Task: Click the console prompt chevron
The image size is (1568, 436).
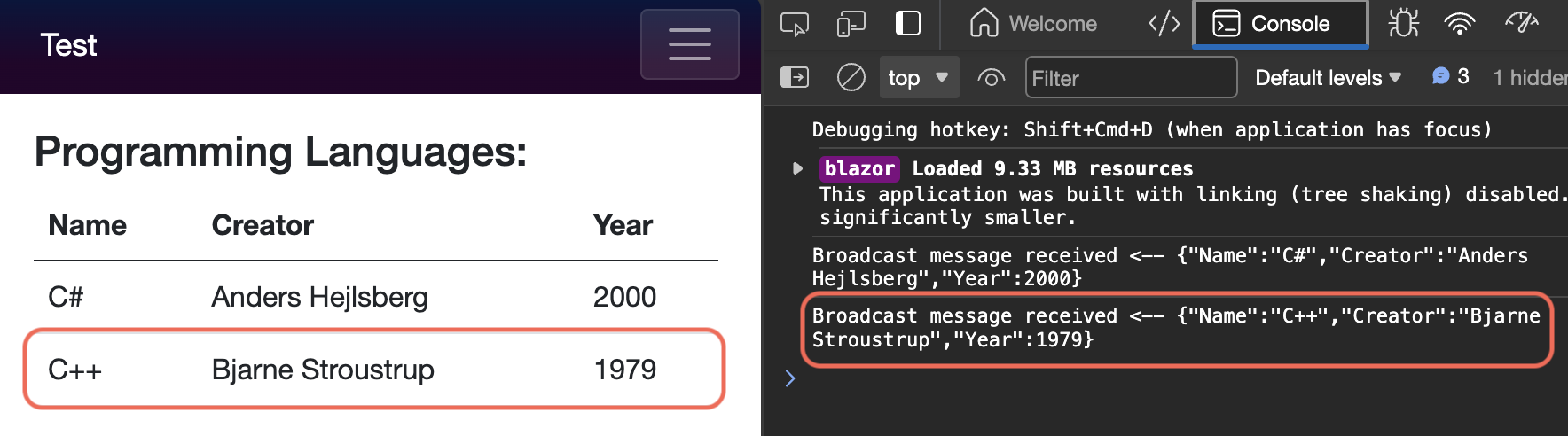Action: (790, 379)
